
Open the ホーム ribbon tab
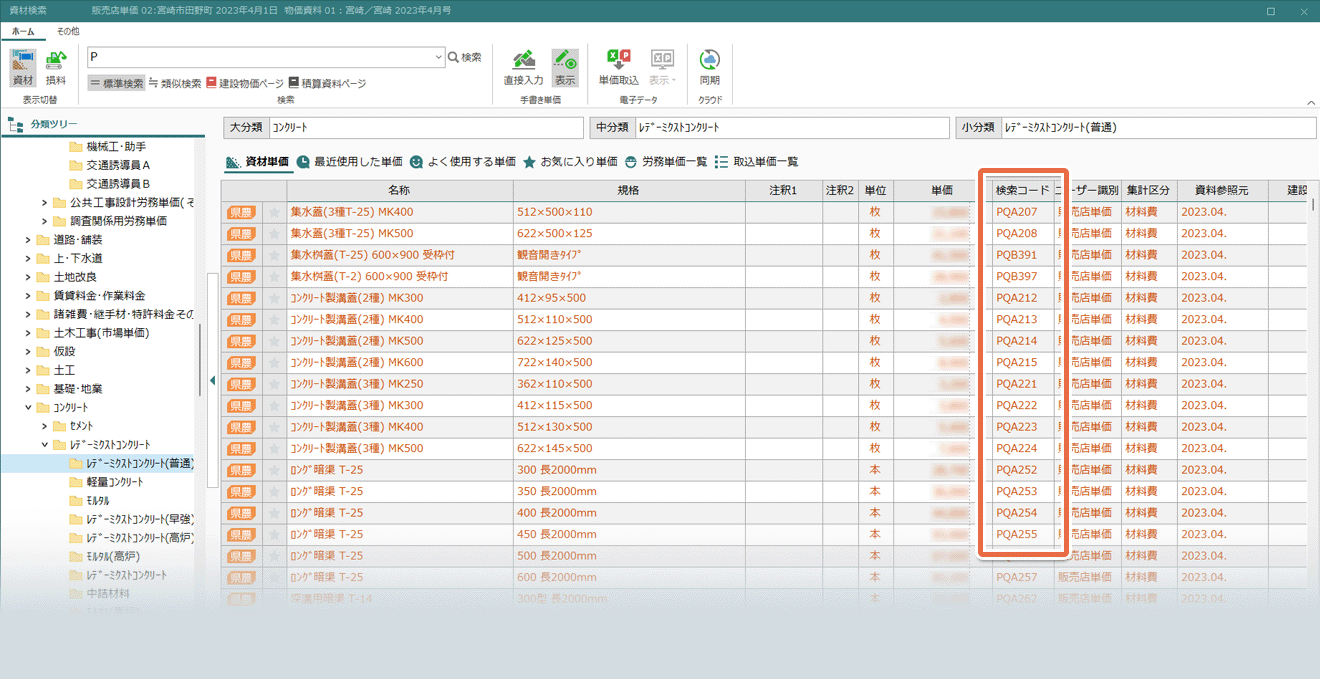pyautogui.click(x=23, y=31)
